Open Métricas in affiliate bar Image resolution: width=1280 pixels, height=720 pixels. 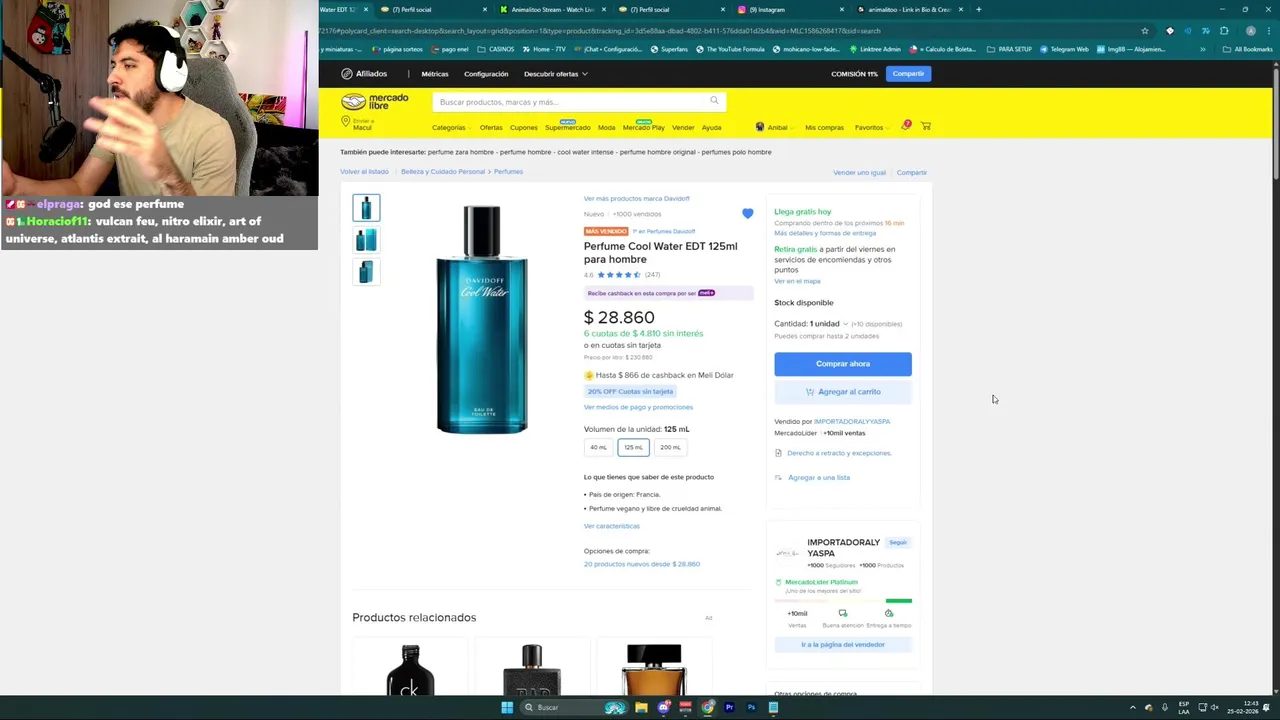pyautogui.click(x=435, y=74)
